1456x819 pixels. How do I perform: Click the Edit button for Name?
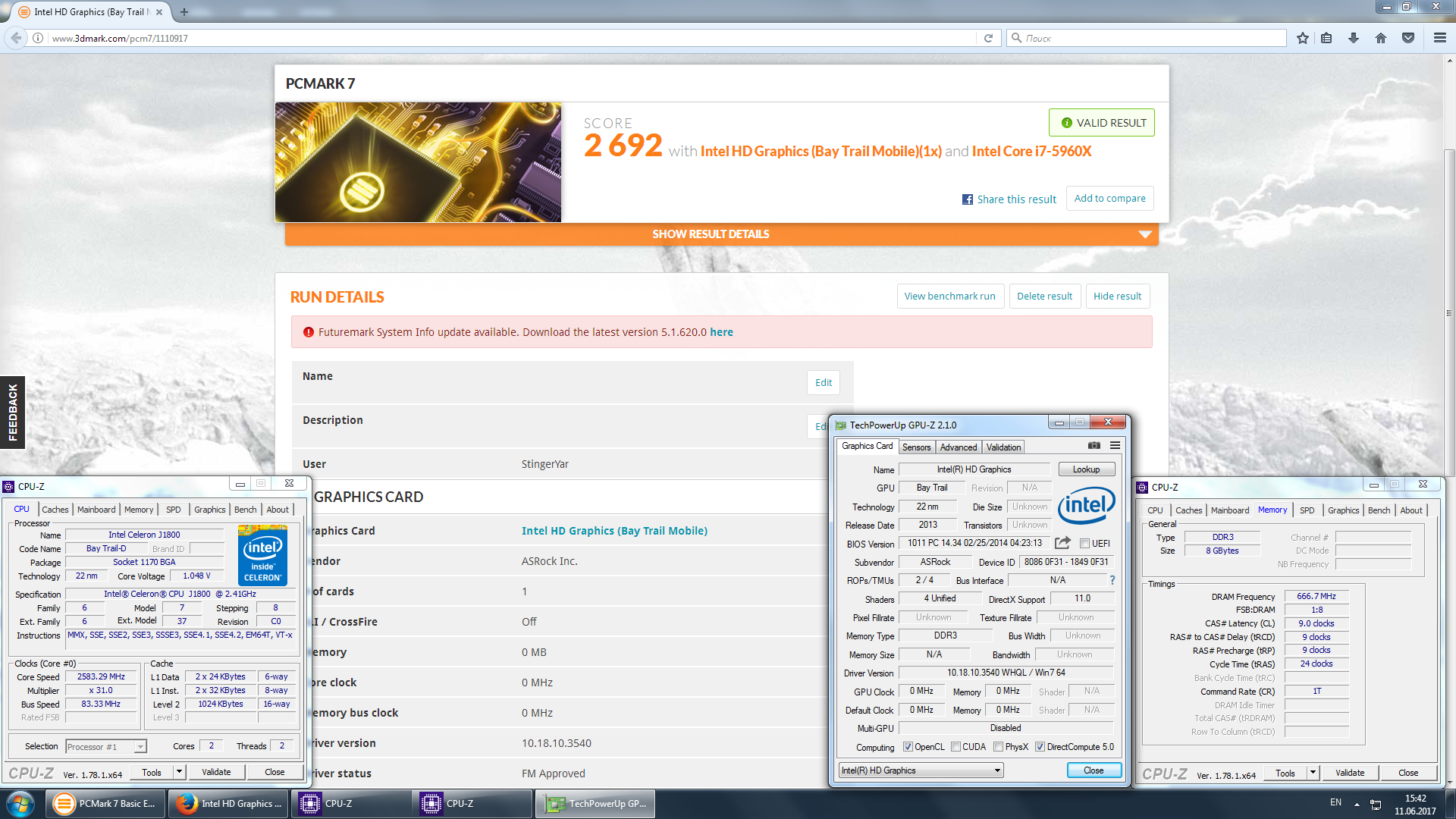click(x=824, y=383)
